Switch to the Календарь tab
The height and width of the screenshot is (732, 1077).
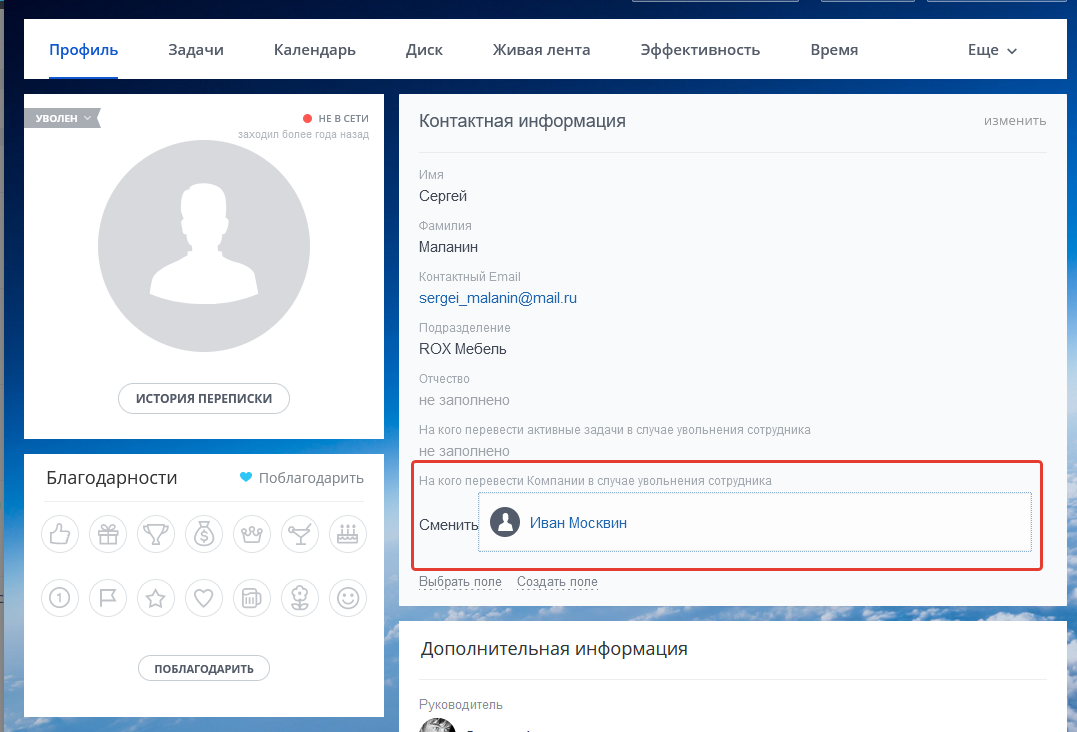[315, 50]
